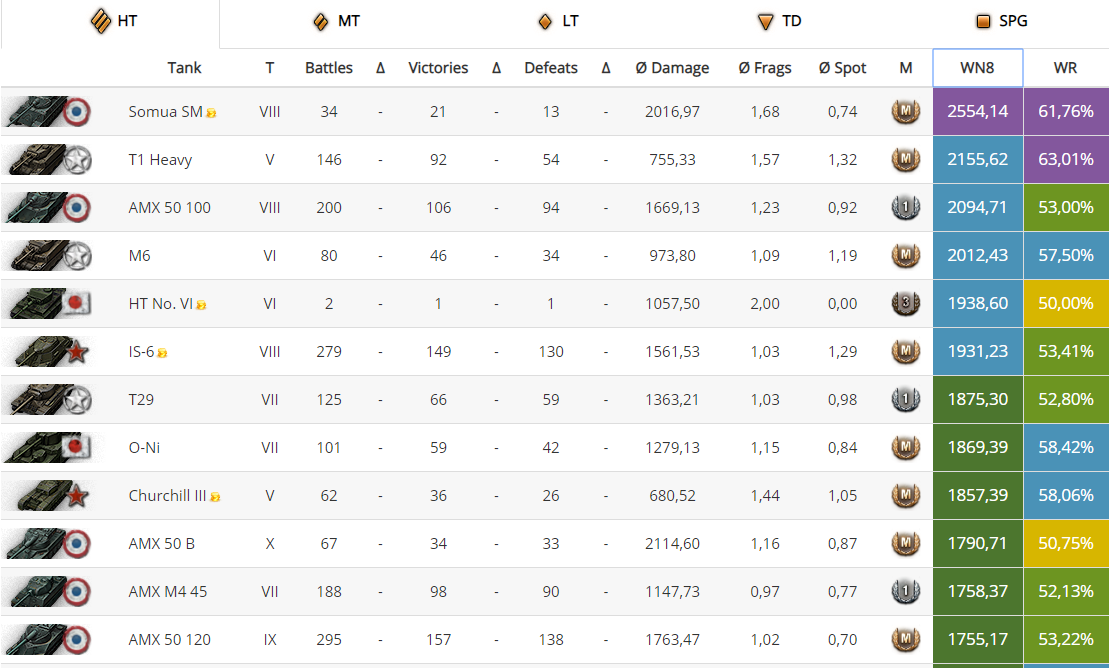Click the Somua SM tank icon
Image resolution: width=1113 pixels, height=668 pixels.
pos(48,111)
